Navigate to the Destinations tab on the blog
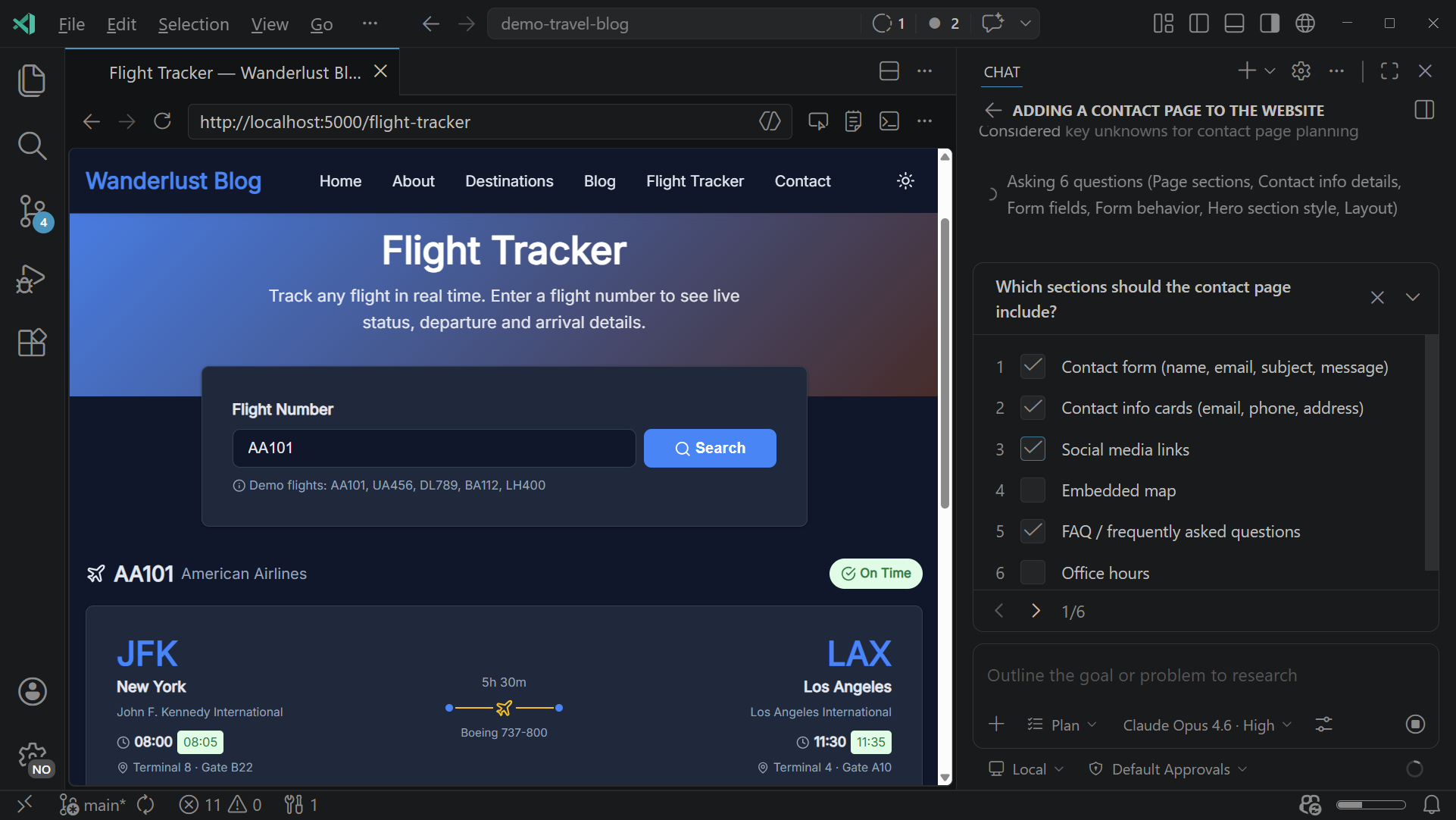1456x820 pixels. 508,181
